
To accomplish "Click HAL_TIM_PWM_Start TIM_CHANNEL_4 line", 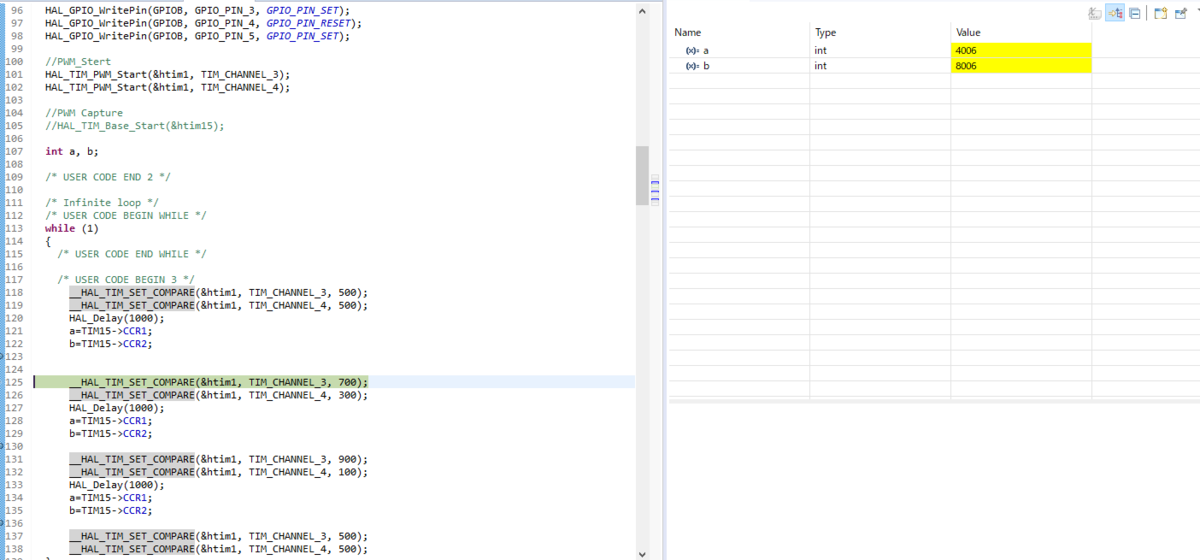I will 167,87.
